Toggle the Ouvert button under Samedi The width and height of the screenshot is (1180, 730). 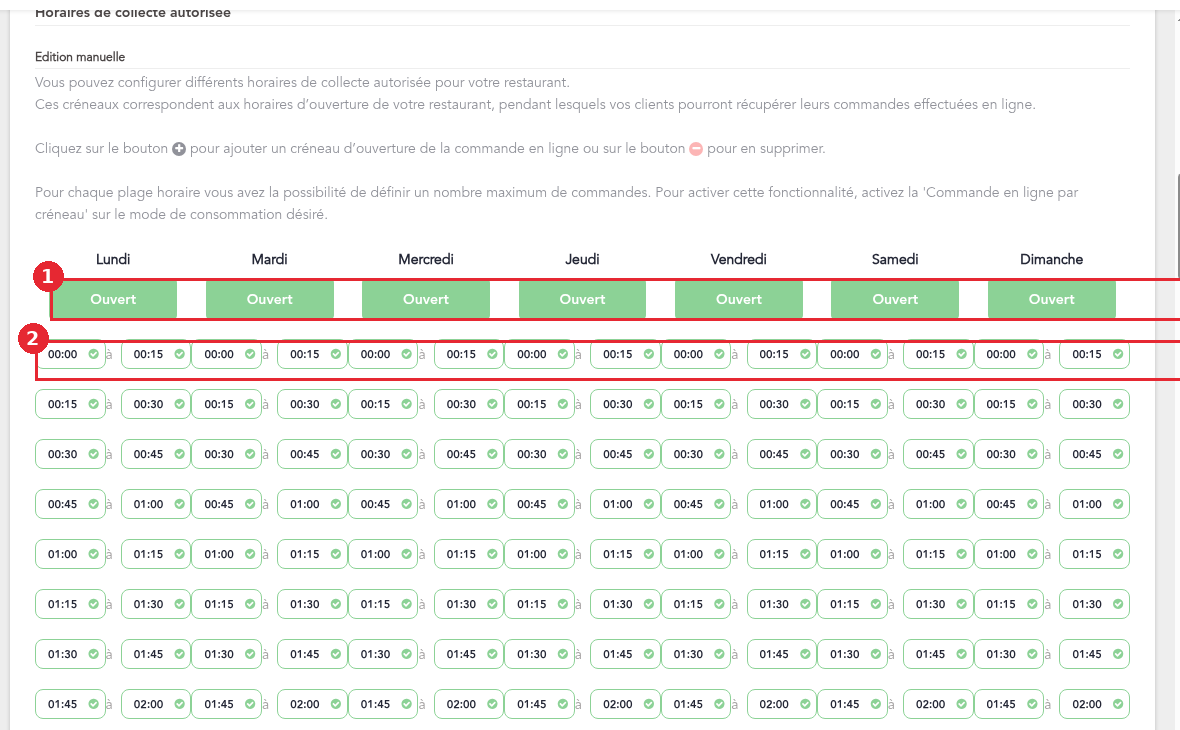(x=895, y=299)
